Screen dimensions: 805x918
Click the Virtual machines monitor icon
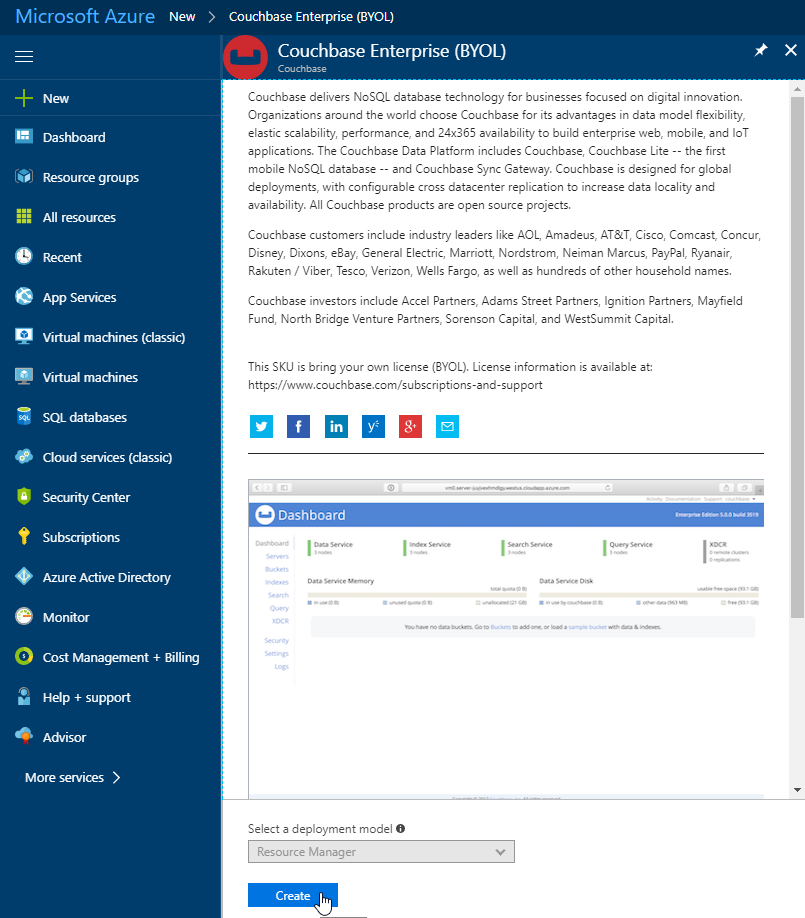tap(24, 376)
